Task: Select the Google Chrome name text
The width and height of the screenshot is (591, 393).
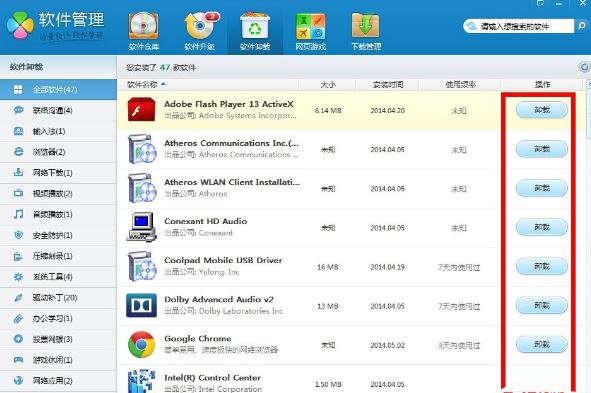Action: (x=198, y=338)
